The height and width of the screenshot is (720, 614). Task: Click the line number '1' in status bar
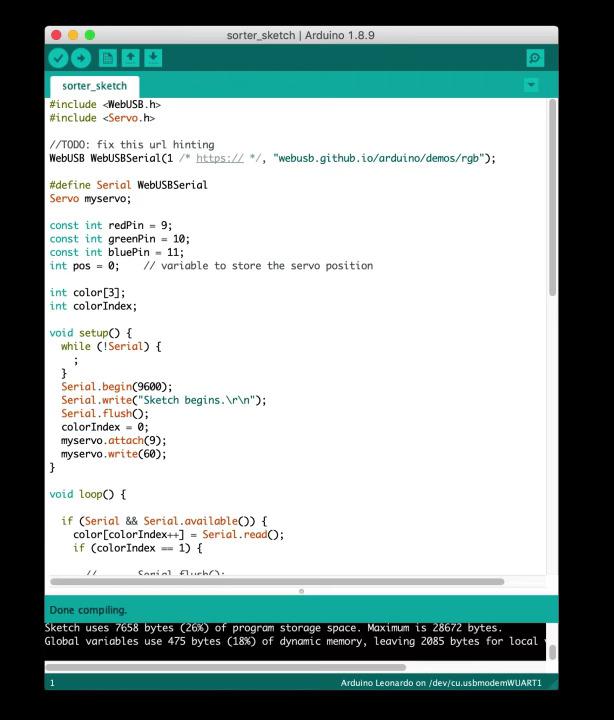(52, 683)
